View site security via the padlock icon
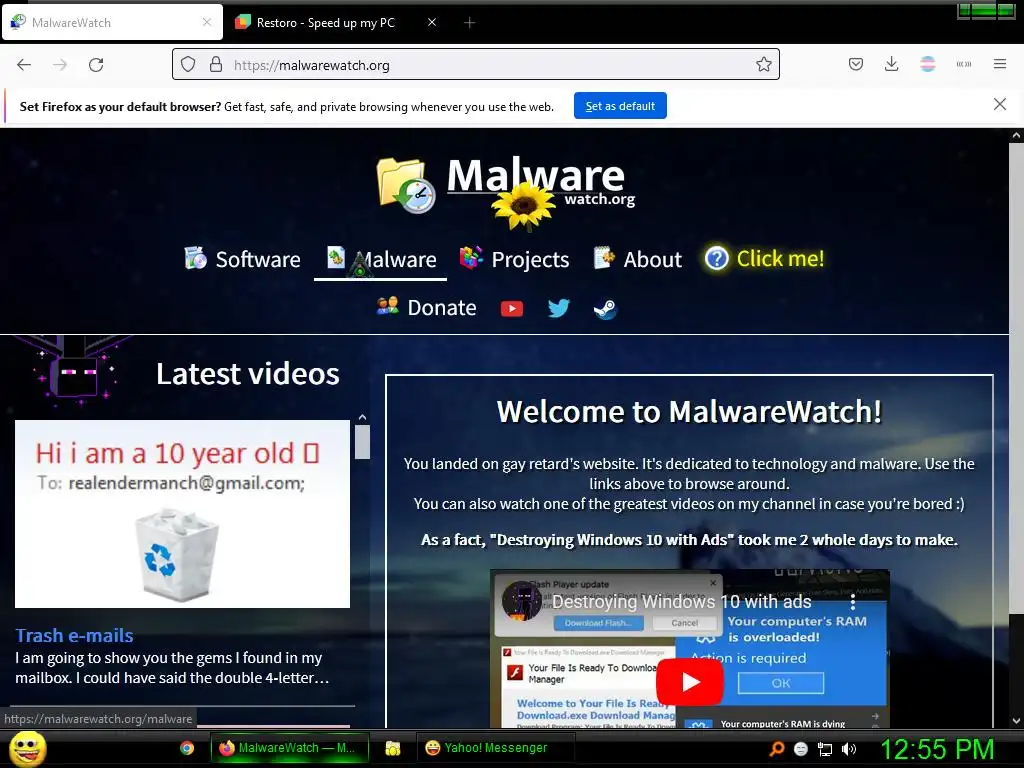 216,65
